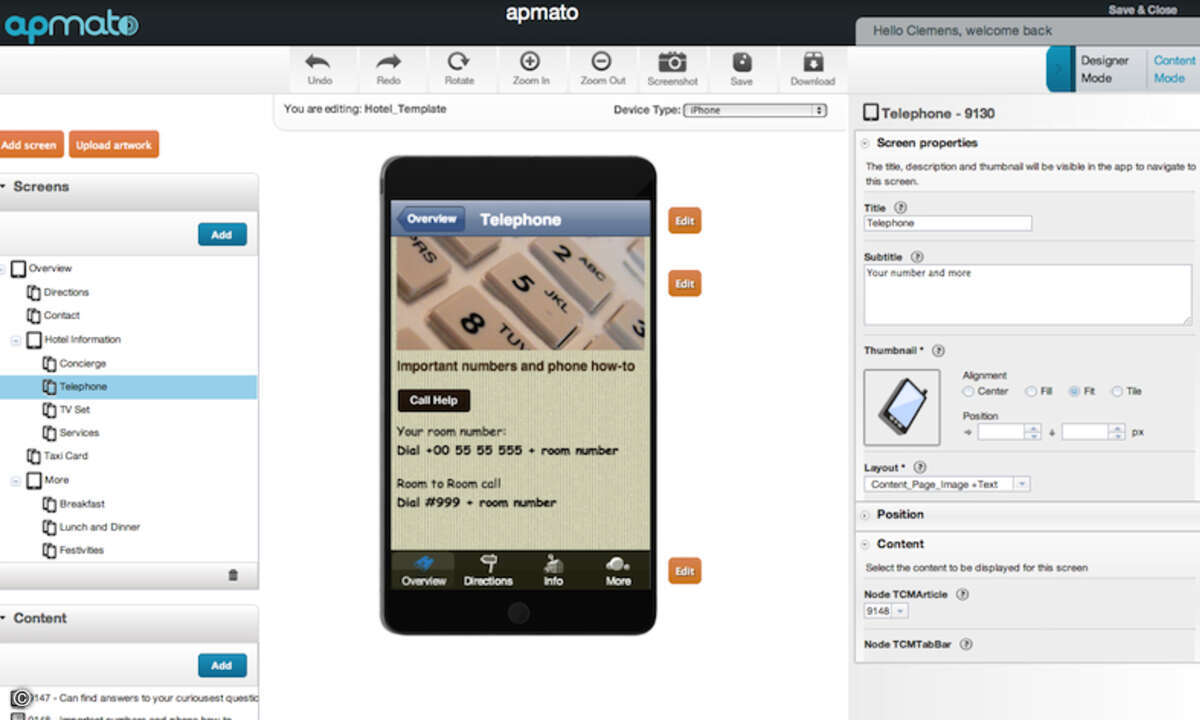Tap Overview back button in phone

click(x=430, y=219)
